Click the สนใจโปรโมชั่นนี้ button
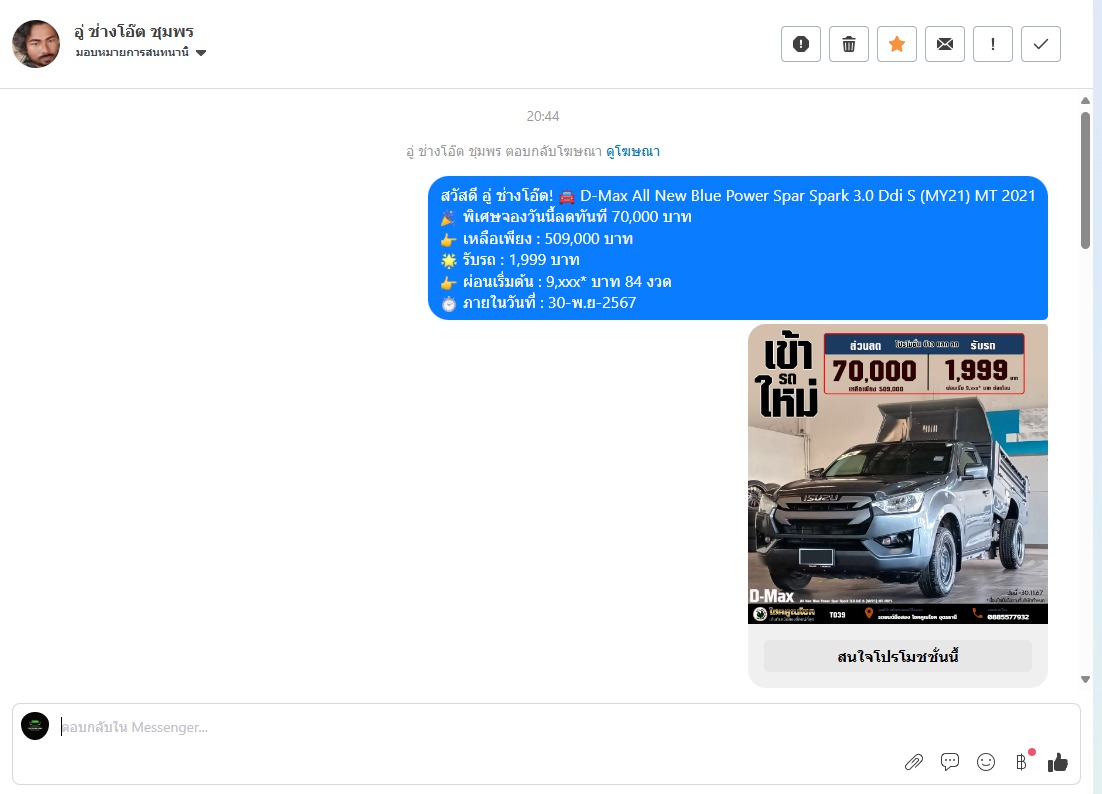Viewport: 1102px width, 794px height. point(897,656)
